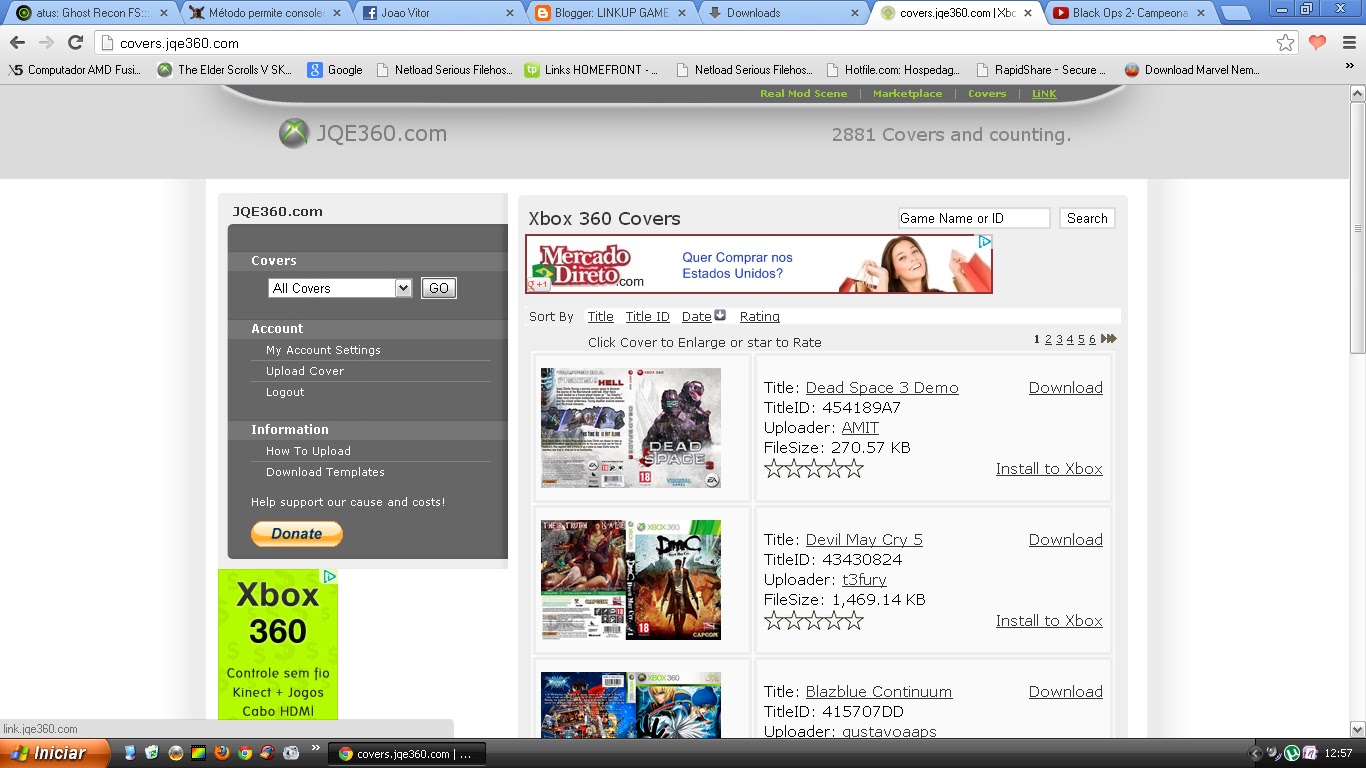Image resolution: width=1366 pixels, height=768 pixels.
Task: Download the Devil May Cry 5 cover
Action: tap(1065, 540)
